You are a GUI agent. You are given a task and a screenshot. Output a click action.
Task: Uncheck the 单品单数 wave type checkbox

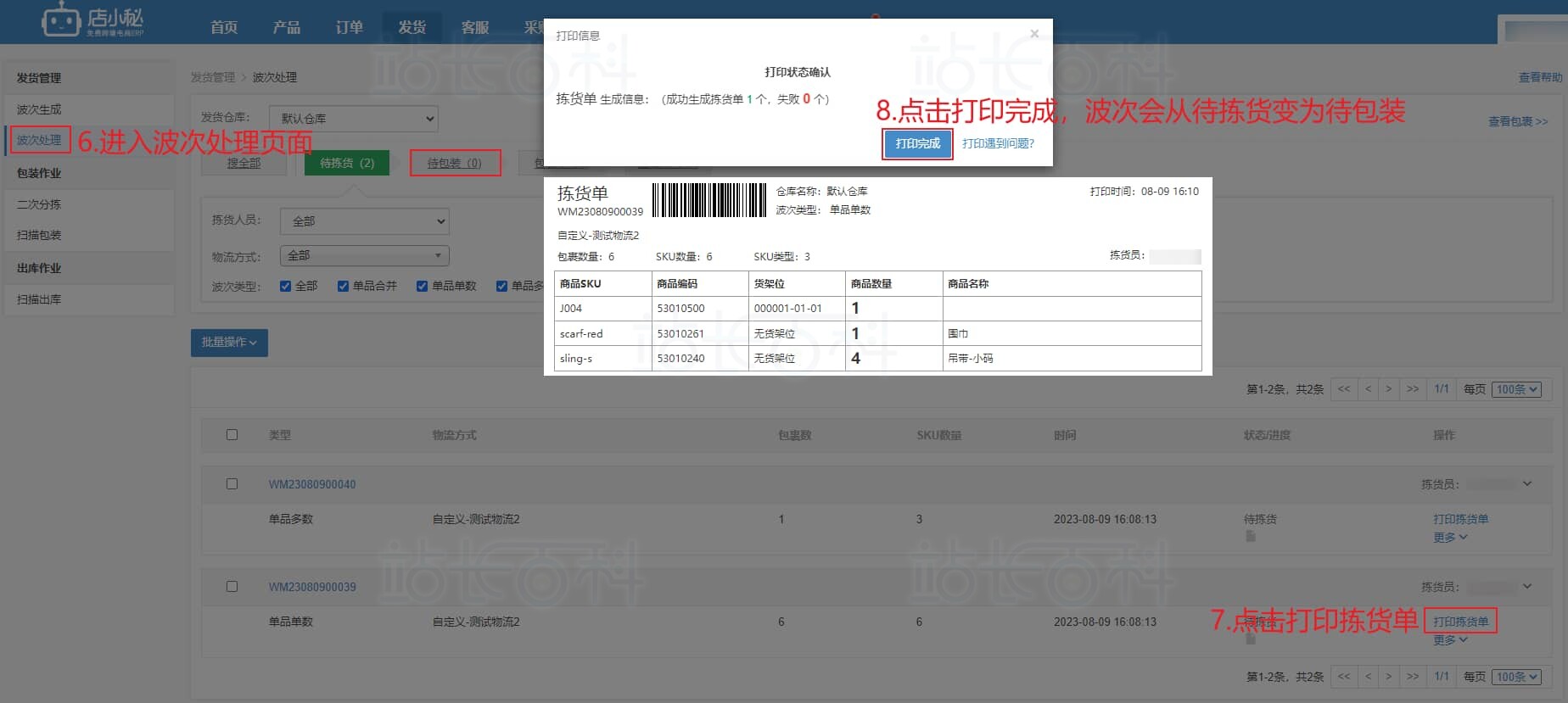(x=422, y=286)
